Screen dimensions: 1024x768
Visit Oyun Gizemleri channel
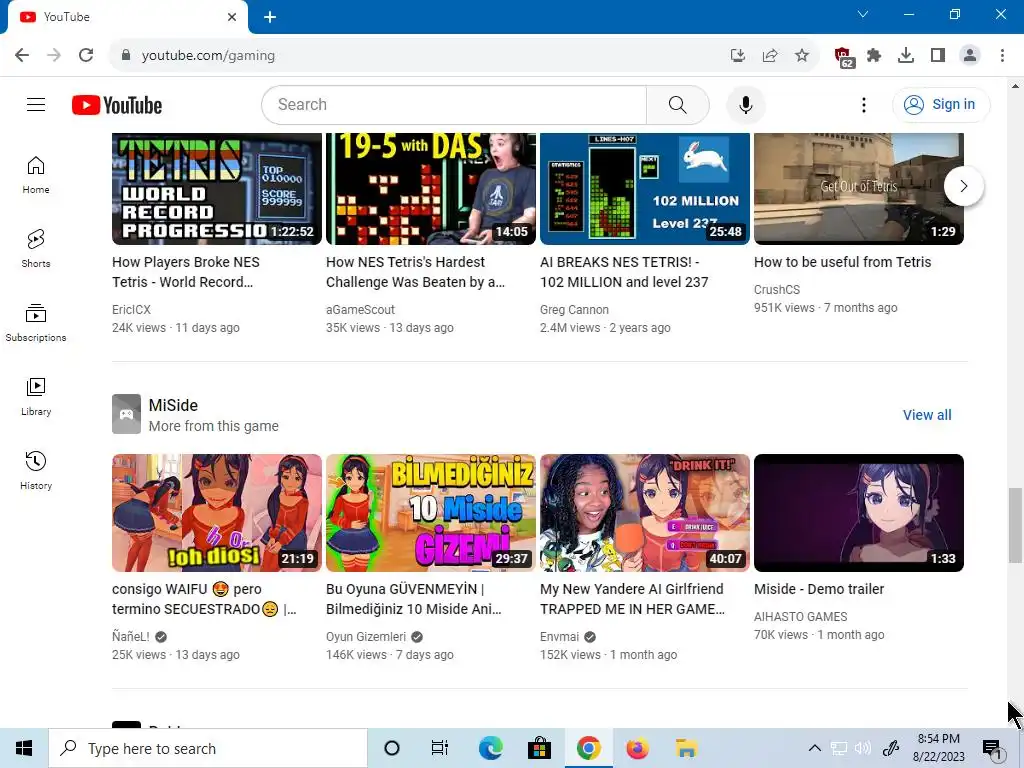click(366, 637)
